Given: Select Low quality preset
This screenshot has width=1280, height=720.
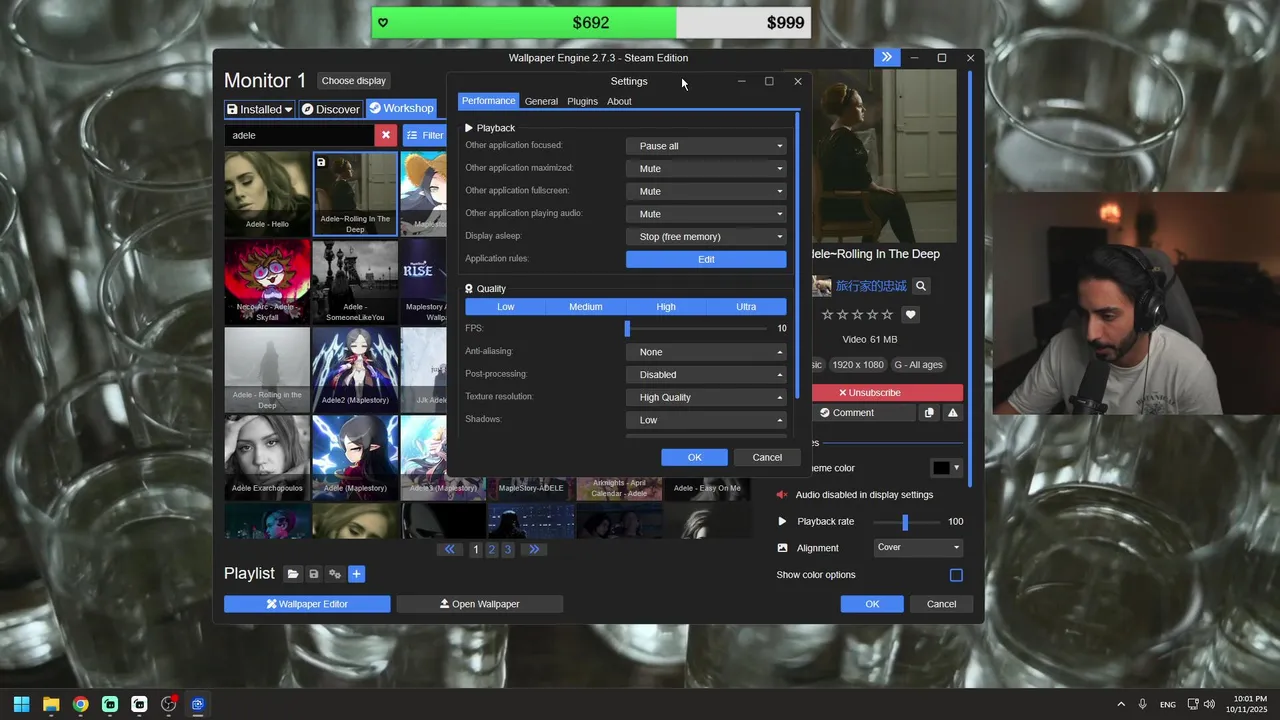Looking at the screenshot, I should tap(506, 307).
